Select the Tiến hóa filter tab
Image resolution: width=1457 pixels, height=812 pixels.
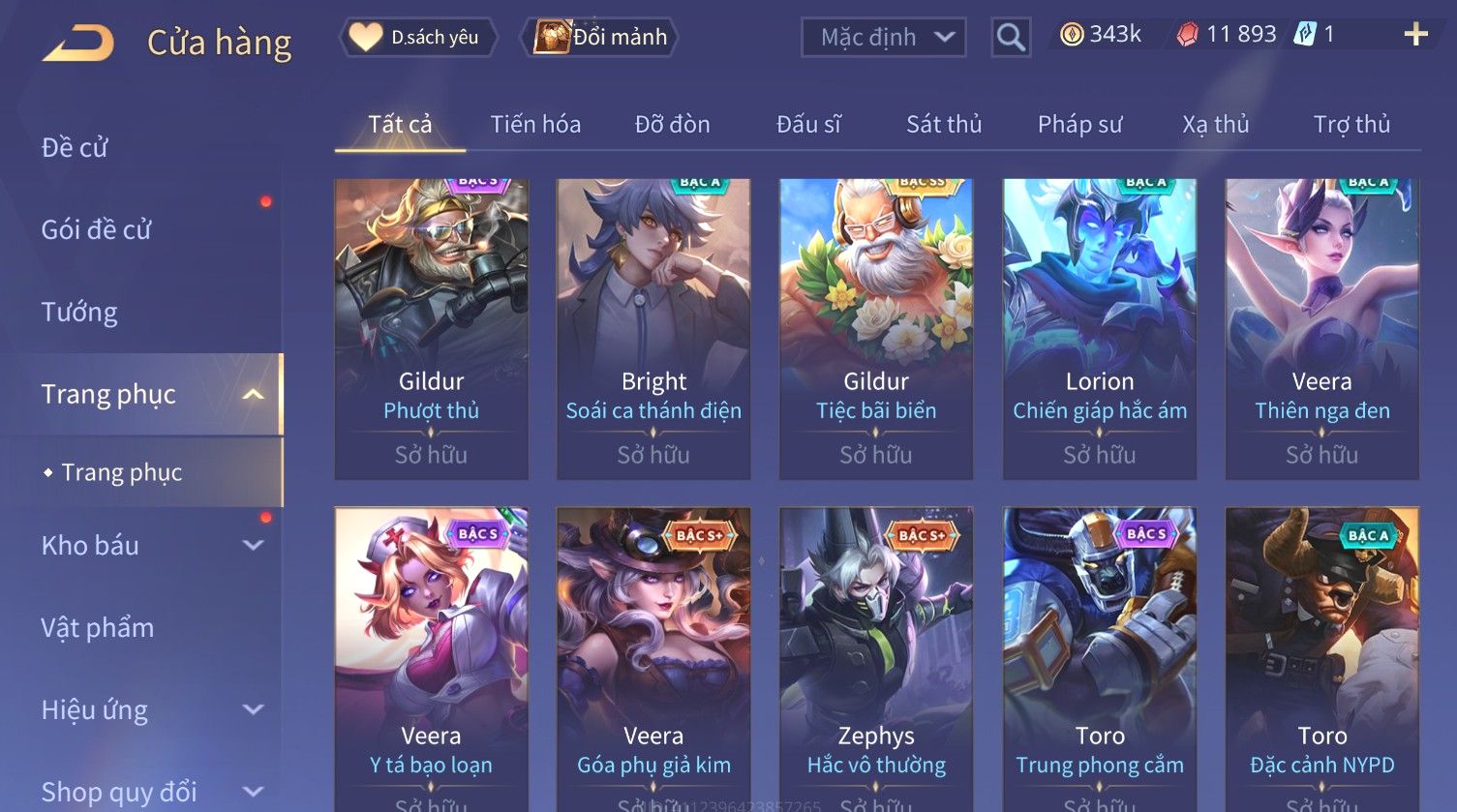coord(535,124)
